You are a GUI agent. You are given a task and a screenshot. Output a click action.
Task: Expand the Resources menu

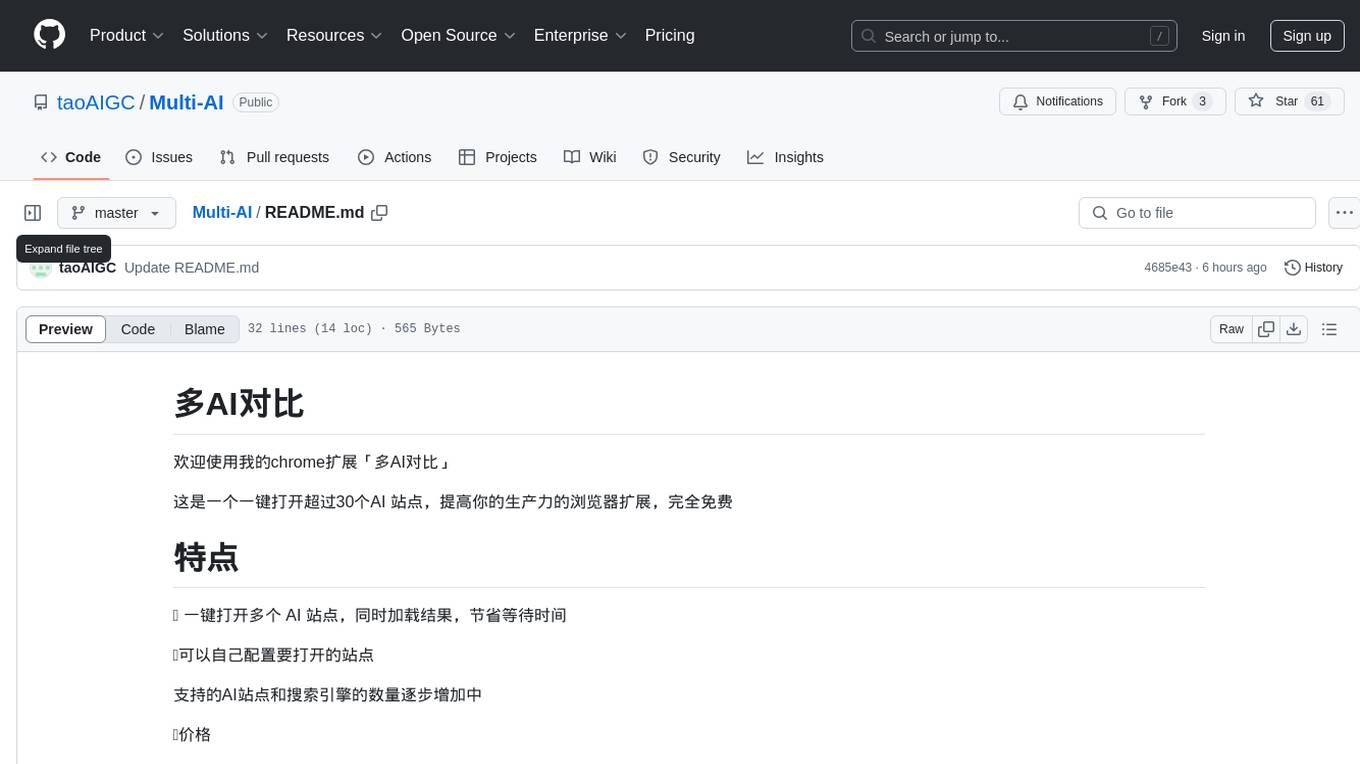(334, 35)
